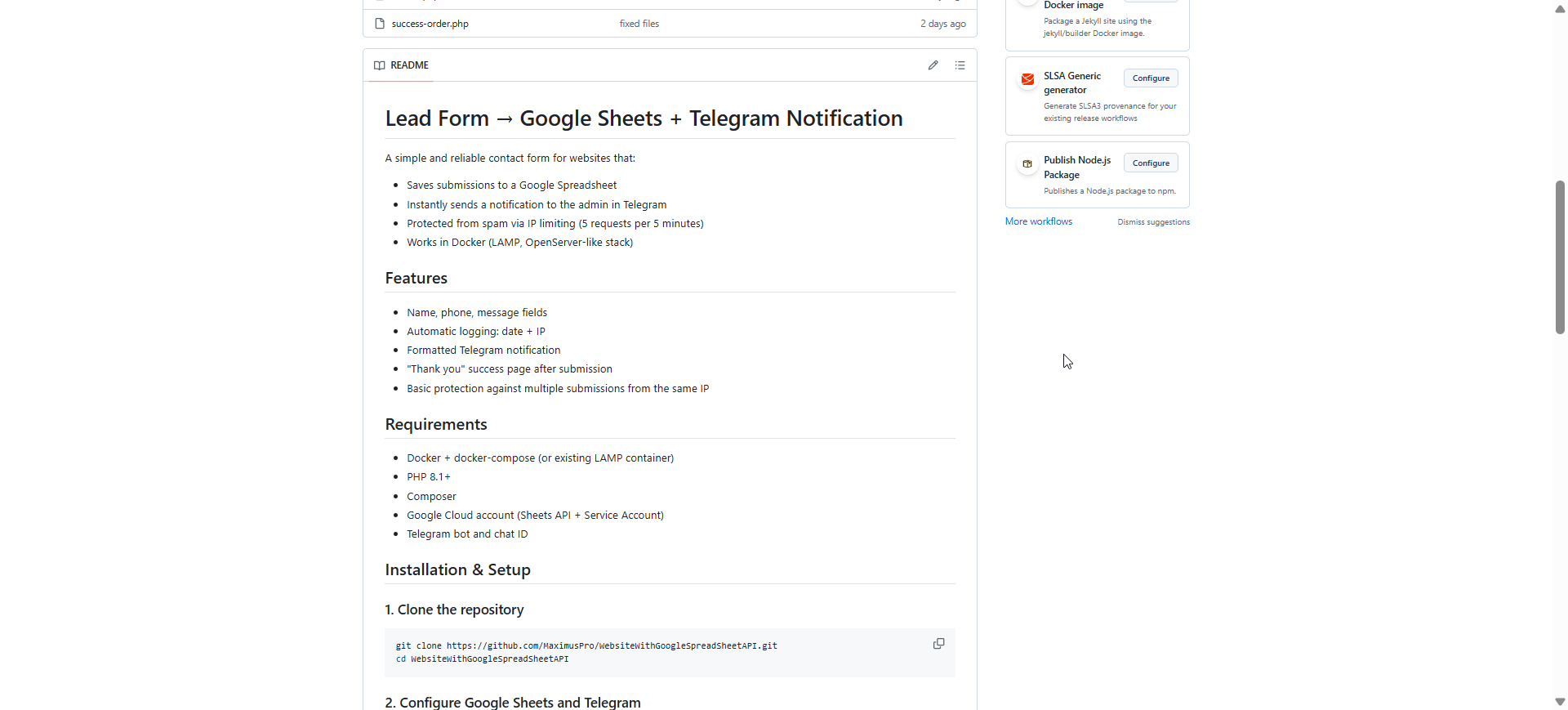Open the README outline list icon
The width and height of the screenshot is (1568, 710).
point(960,65)
